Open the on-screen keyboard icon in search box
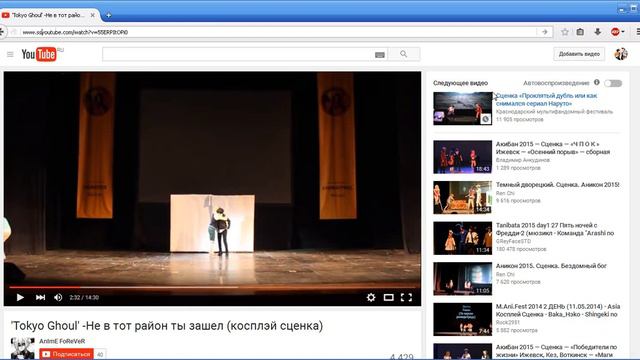Image resolution: width=640 pixels, height=360 pixels. [x=380, y=55]
